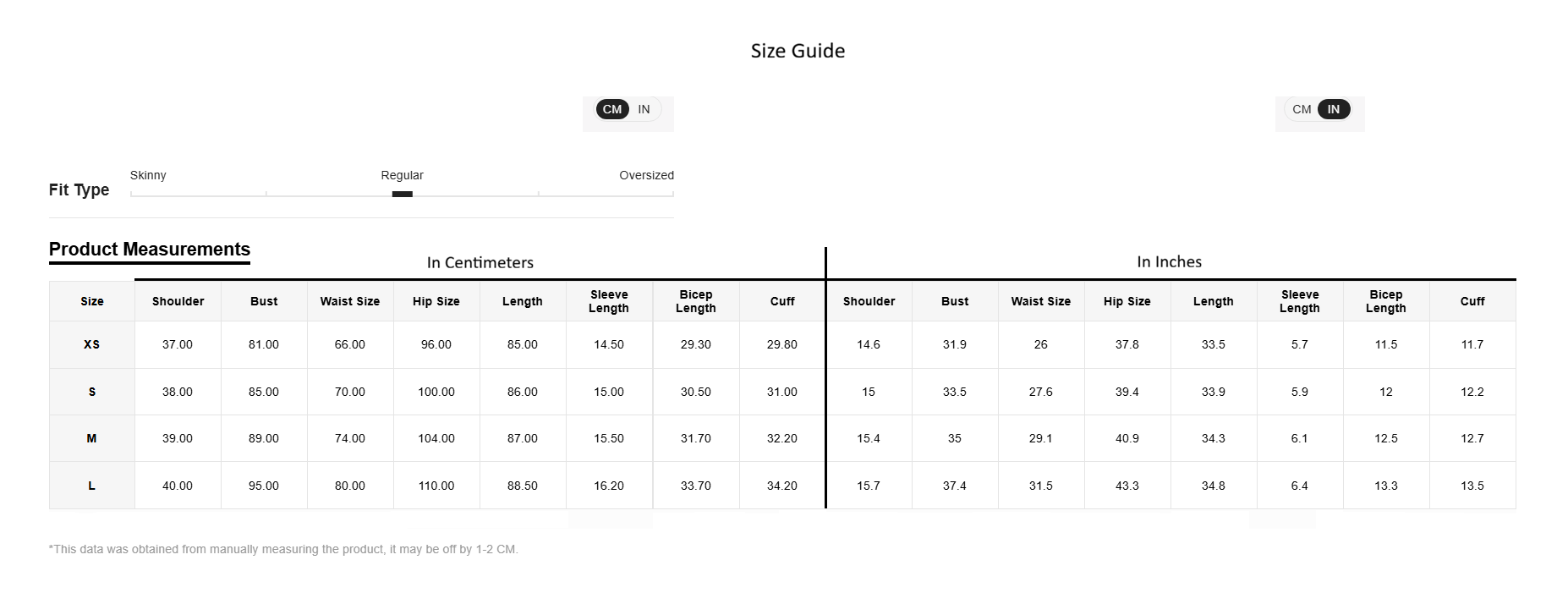Open the Product Measurements tab

coord(150,250)
